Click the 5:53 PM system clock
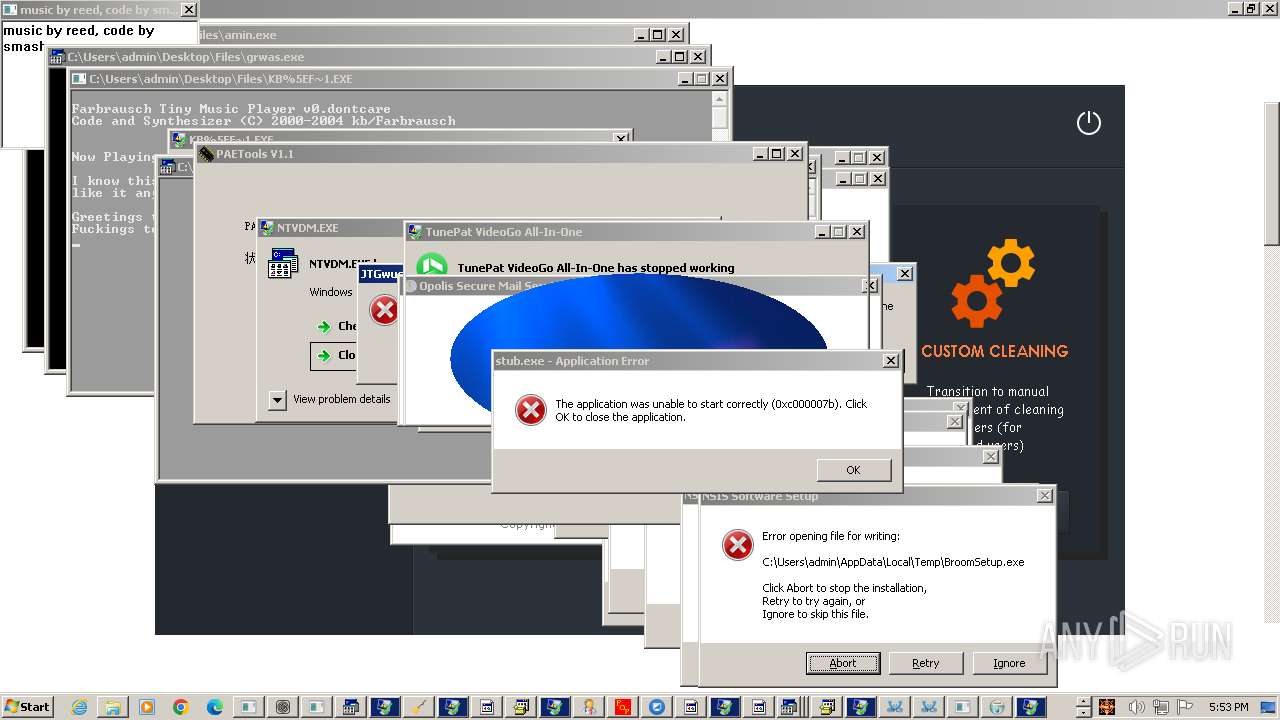 [1228, 707]
